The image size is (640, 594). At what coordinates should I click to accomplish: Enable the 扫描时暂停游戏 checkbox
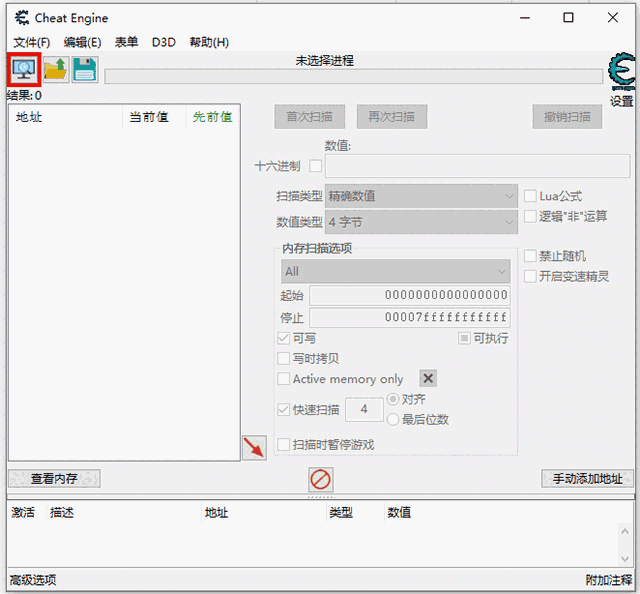(x=284, y=445)
